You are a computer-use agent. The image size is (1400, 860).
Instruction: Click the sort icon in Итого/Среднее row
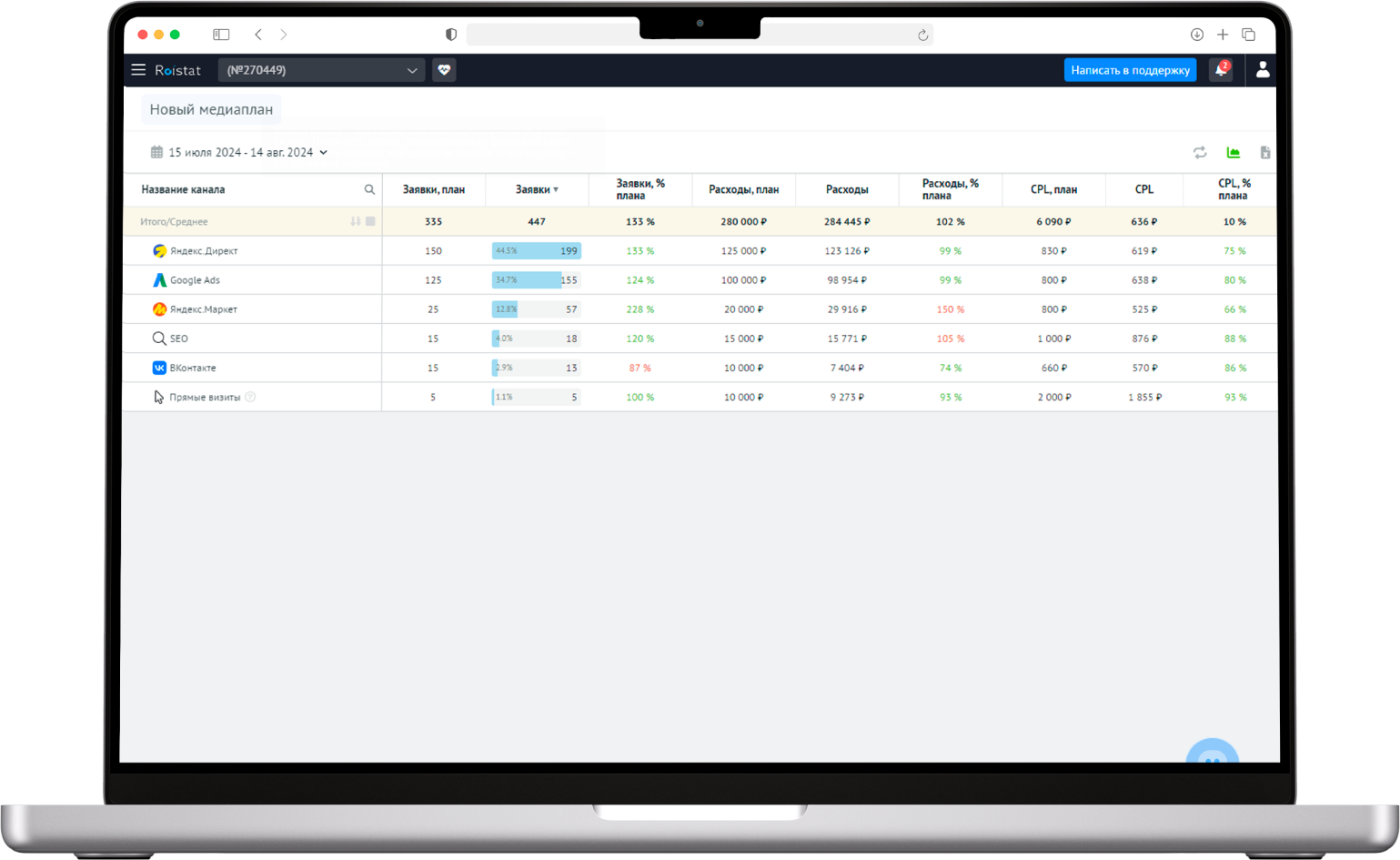tap(355, 222)
